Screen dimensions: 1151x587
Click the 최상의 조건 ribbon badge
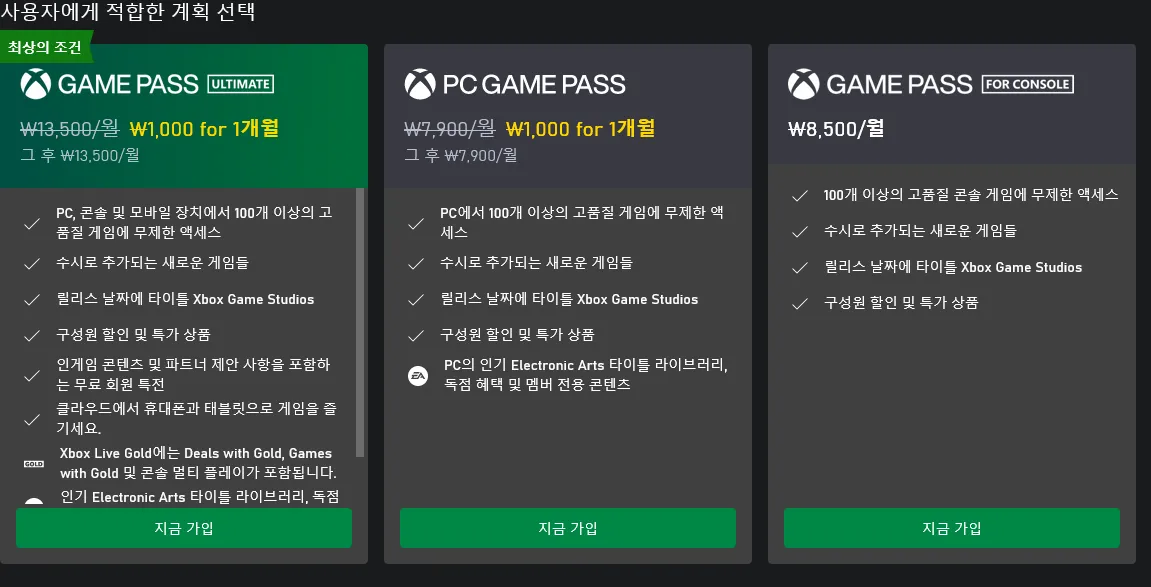coord(45,47)
